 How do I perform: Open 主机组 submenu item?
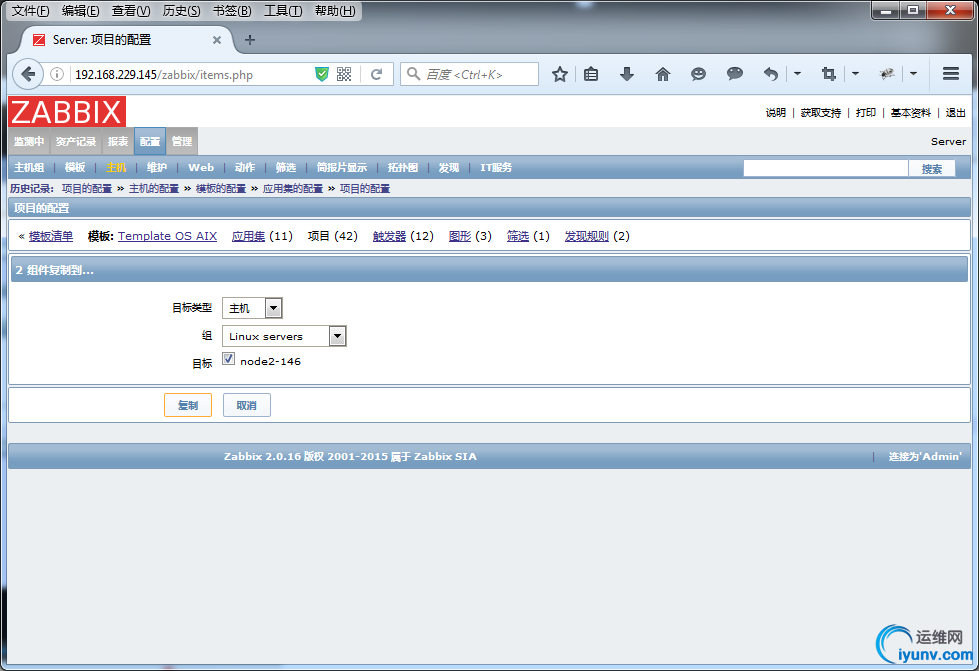[x=29, y=167]
